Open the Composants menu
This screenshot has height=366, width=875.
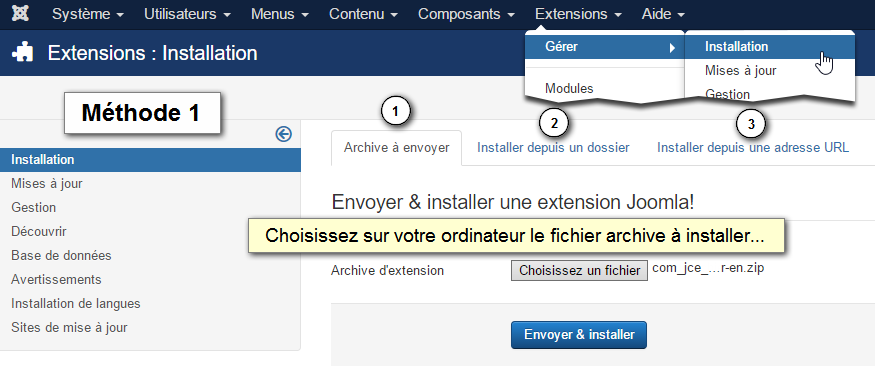pos(466,15)
